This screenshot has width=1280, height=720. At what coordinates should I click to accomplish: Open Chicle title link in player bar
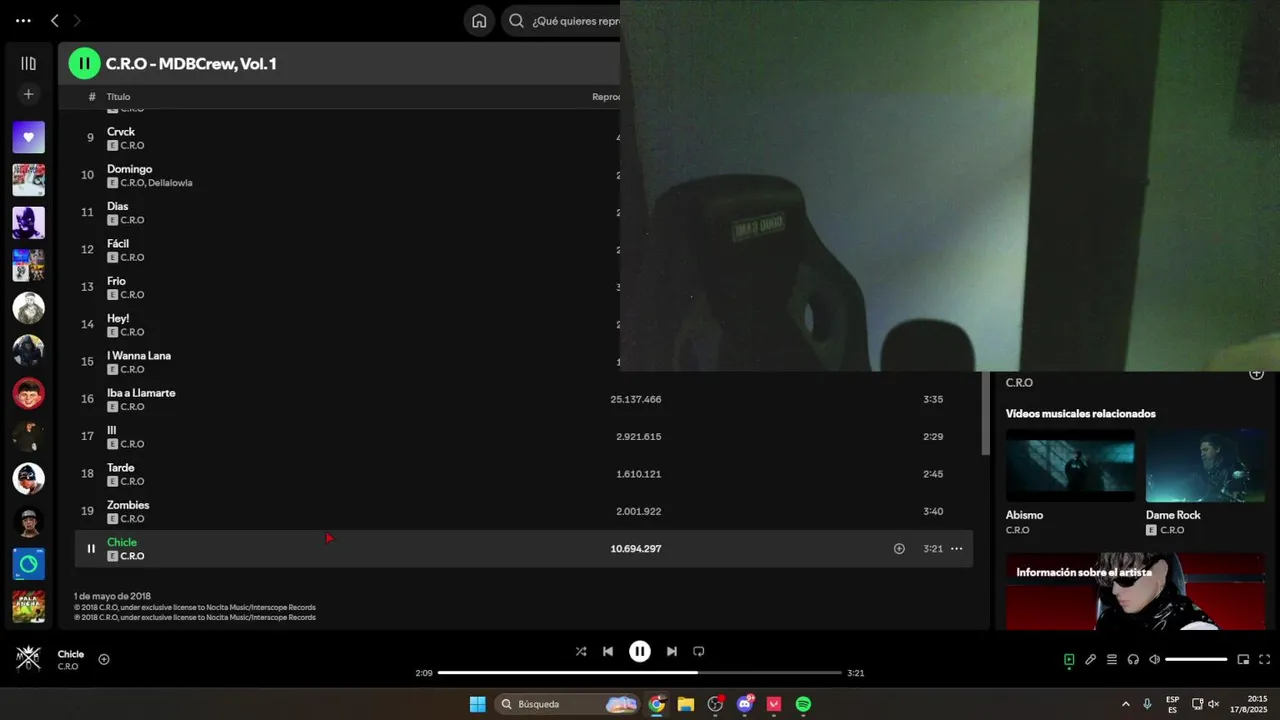click(x=71, y=654)
